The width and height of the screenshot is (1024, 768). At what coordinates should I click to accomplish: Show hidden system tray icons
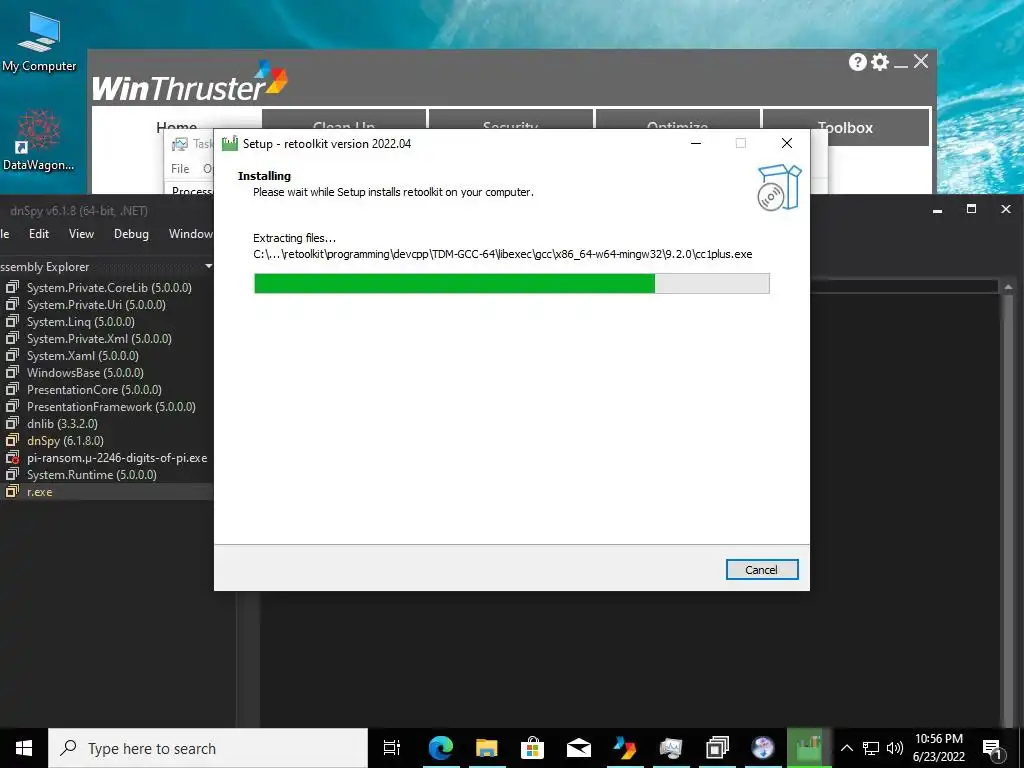click(x=846, y=748)
